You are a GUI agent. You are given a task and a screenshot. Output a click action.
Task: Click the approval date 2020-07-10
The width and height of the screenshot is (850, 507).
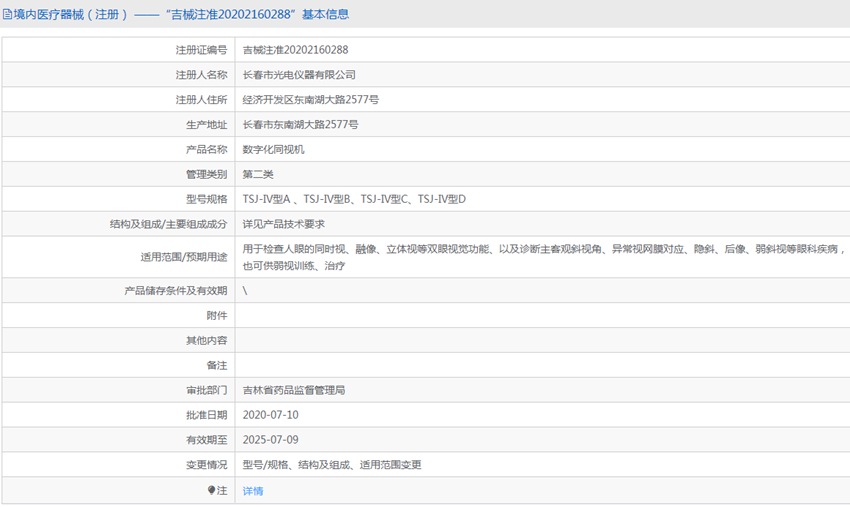[270, 415]
